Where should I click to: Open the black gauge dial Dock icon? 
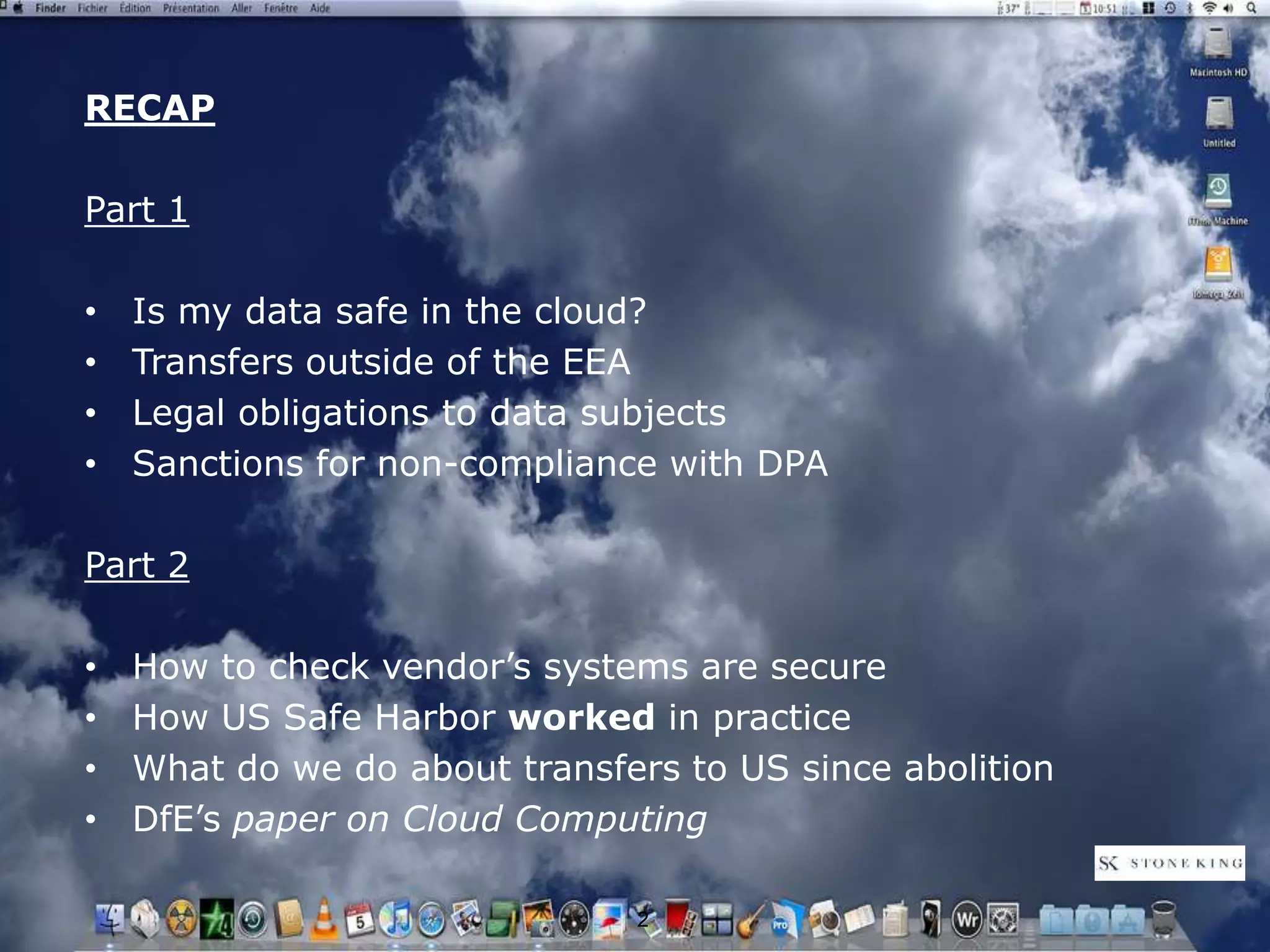pyautogui.click(x=574, y=919)
